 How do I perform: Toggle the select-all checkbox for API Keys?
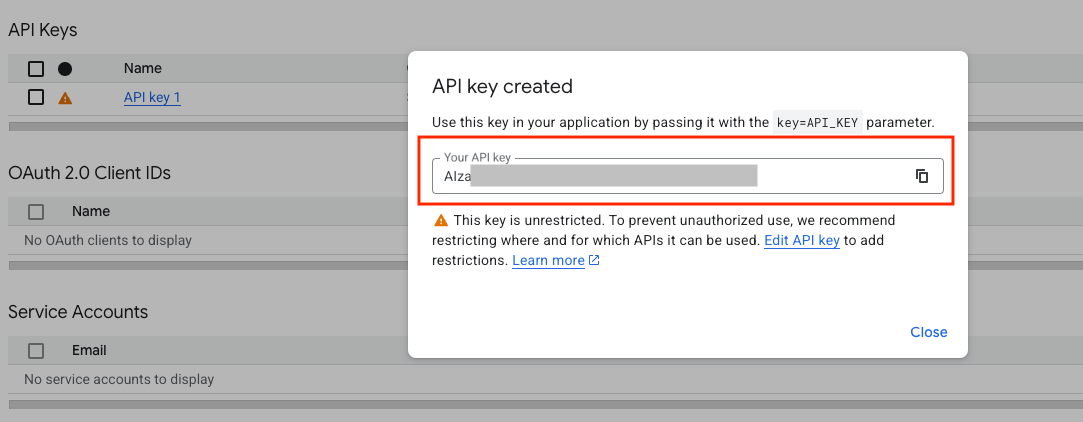[36, 69]
